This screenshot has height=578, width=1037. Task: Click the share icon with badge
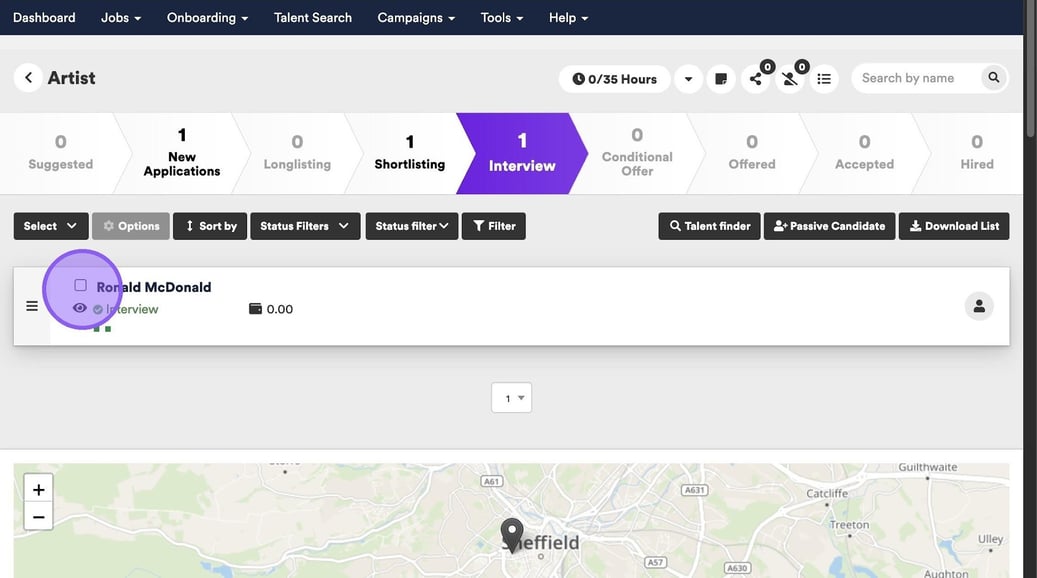click(x=756, y=79)
